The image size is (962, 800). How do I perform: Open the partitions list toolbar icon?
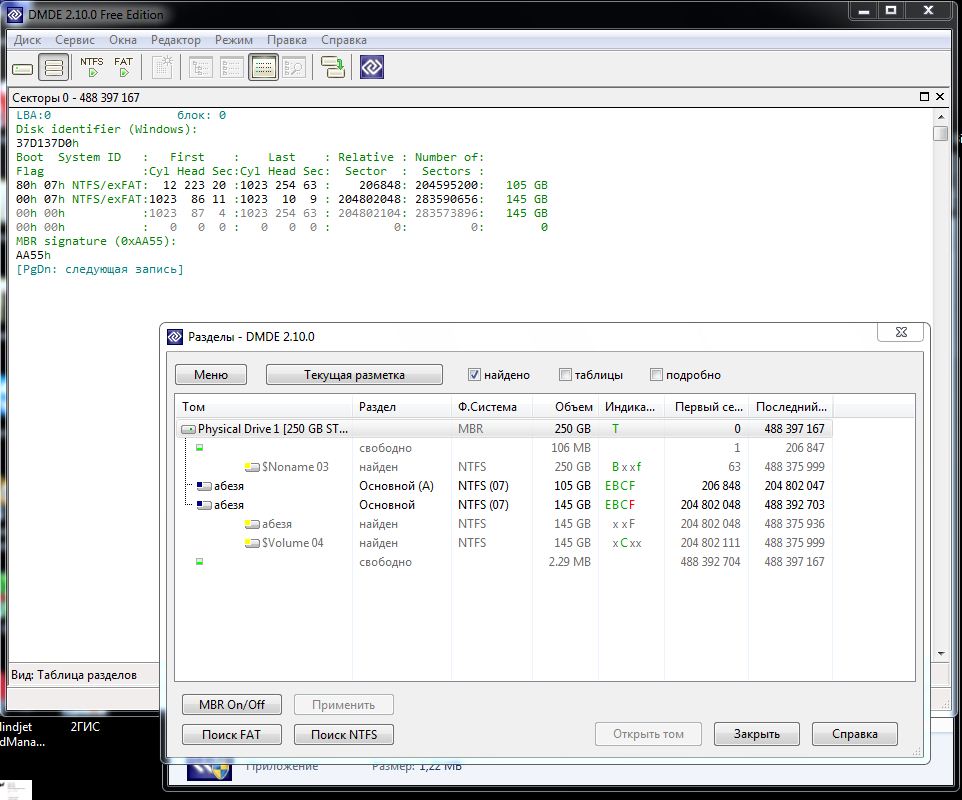tap(54, 68)
